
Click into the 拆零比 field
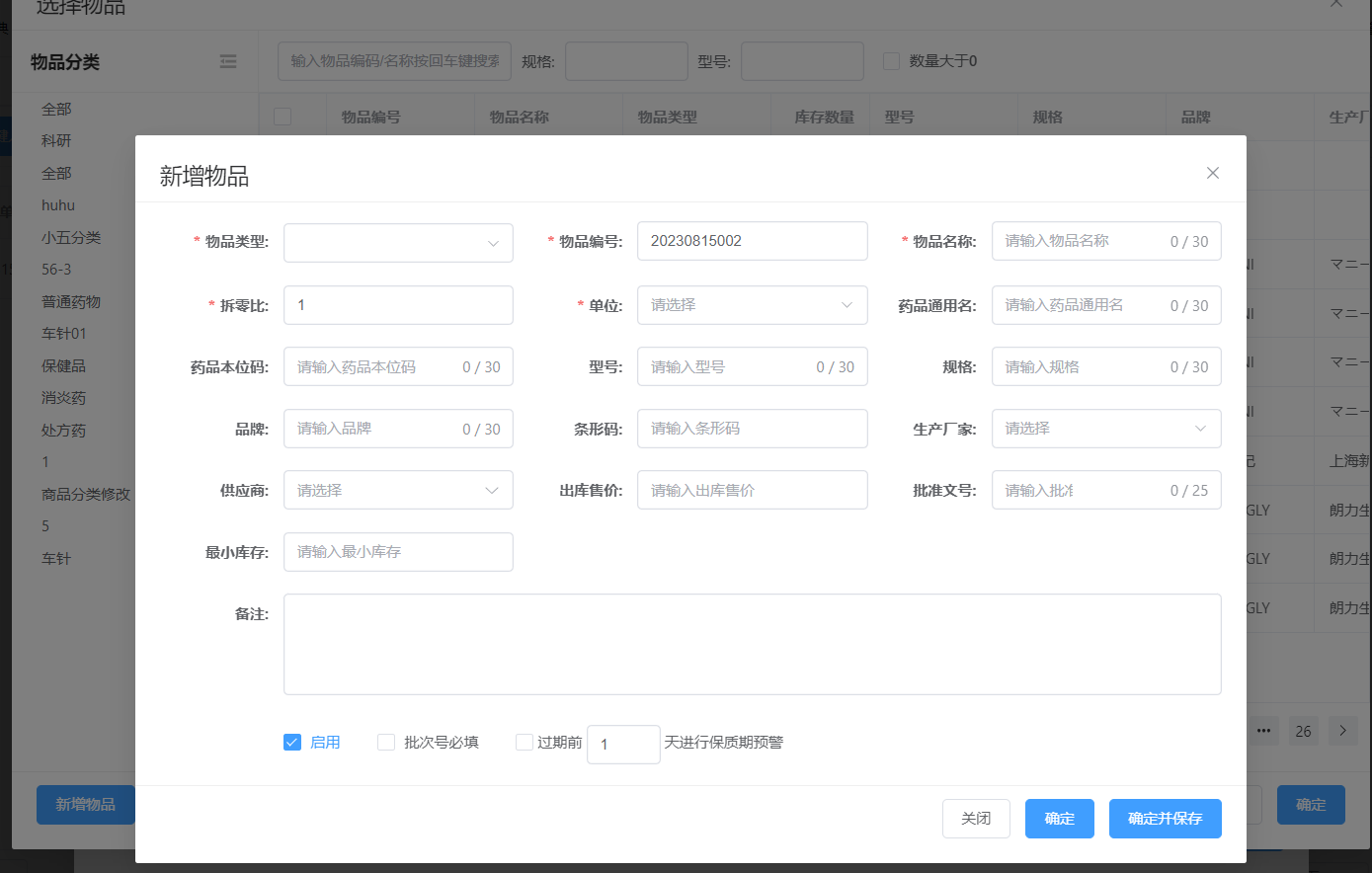coord(398,305)
